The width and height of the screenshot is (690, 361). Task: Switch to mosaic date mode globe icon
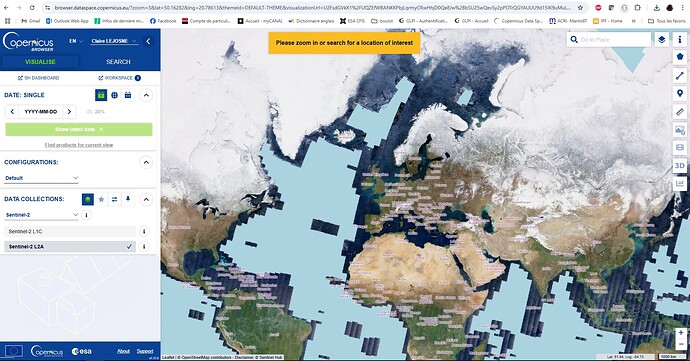pyautogui.click(x=114, y=95)
